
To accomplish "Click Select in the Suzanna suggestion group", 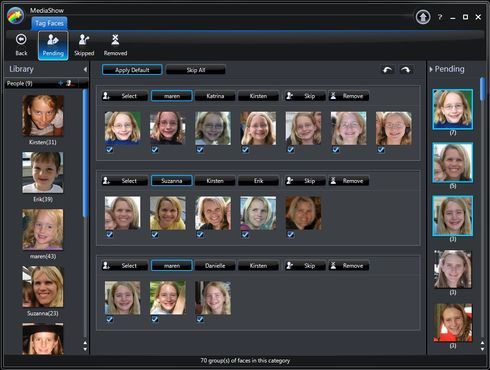I will pos(124,181).
